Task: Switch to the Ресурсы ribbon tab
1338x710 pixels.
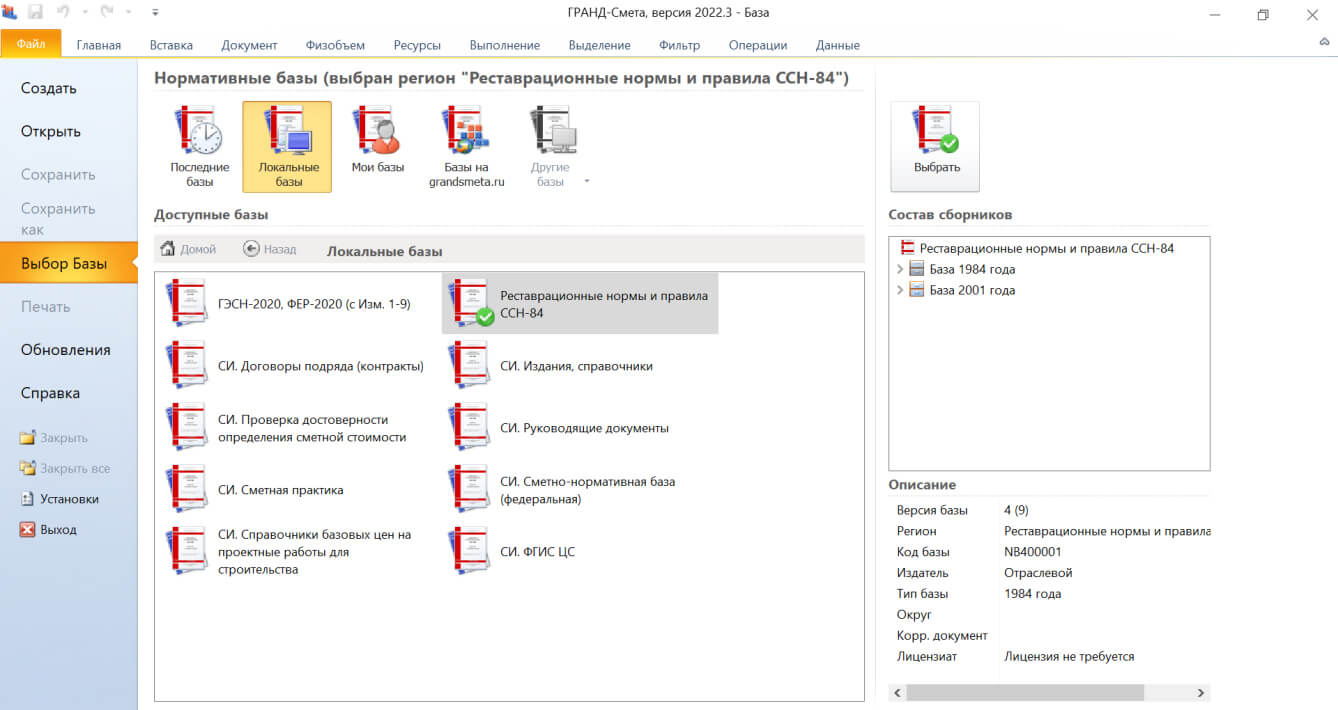Action: tap(417, 45)
